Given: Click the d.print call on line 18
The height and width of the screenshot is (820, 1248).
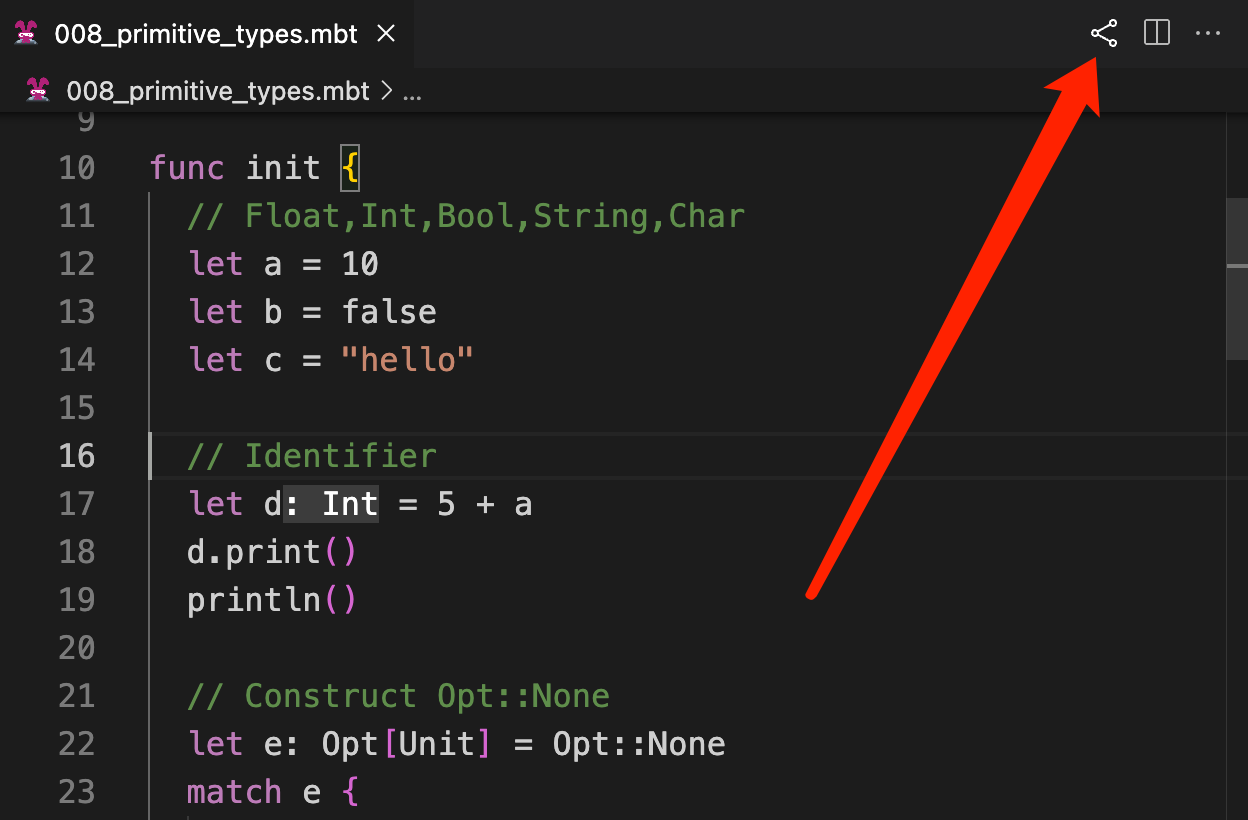Looking at the screenshot, I should click(254, 552).
